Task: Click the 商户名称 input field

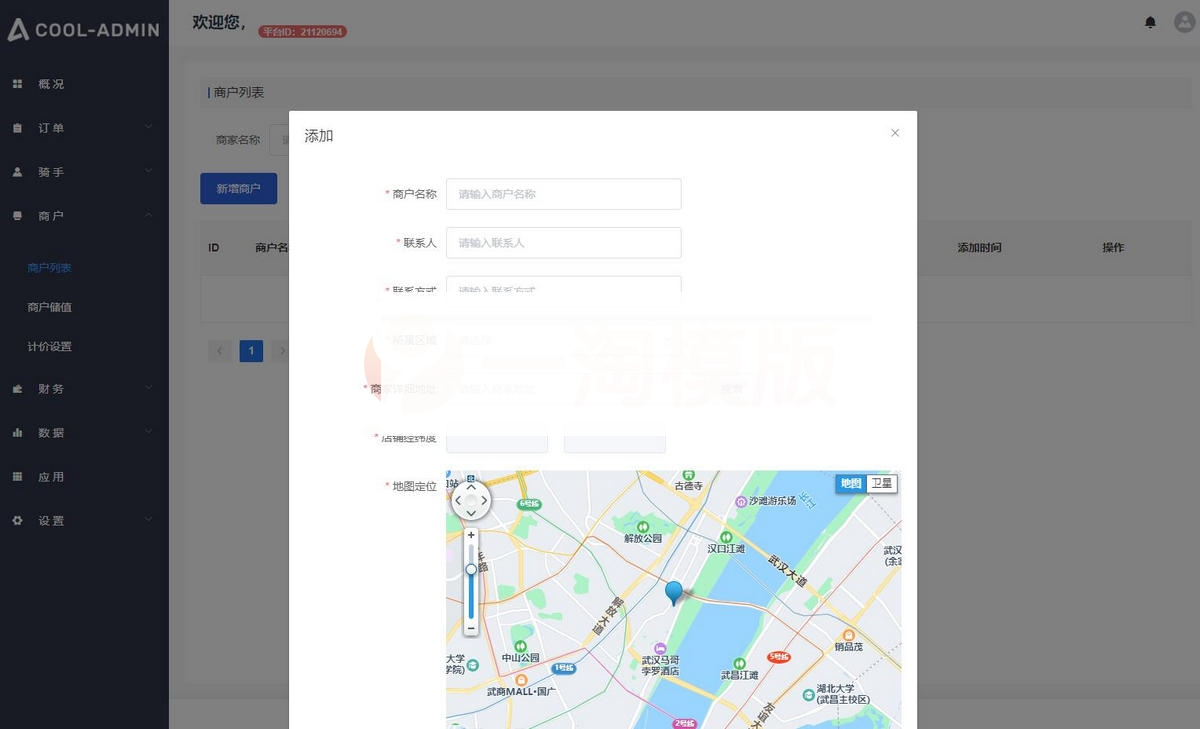Action: (563, 193)
